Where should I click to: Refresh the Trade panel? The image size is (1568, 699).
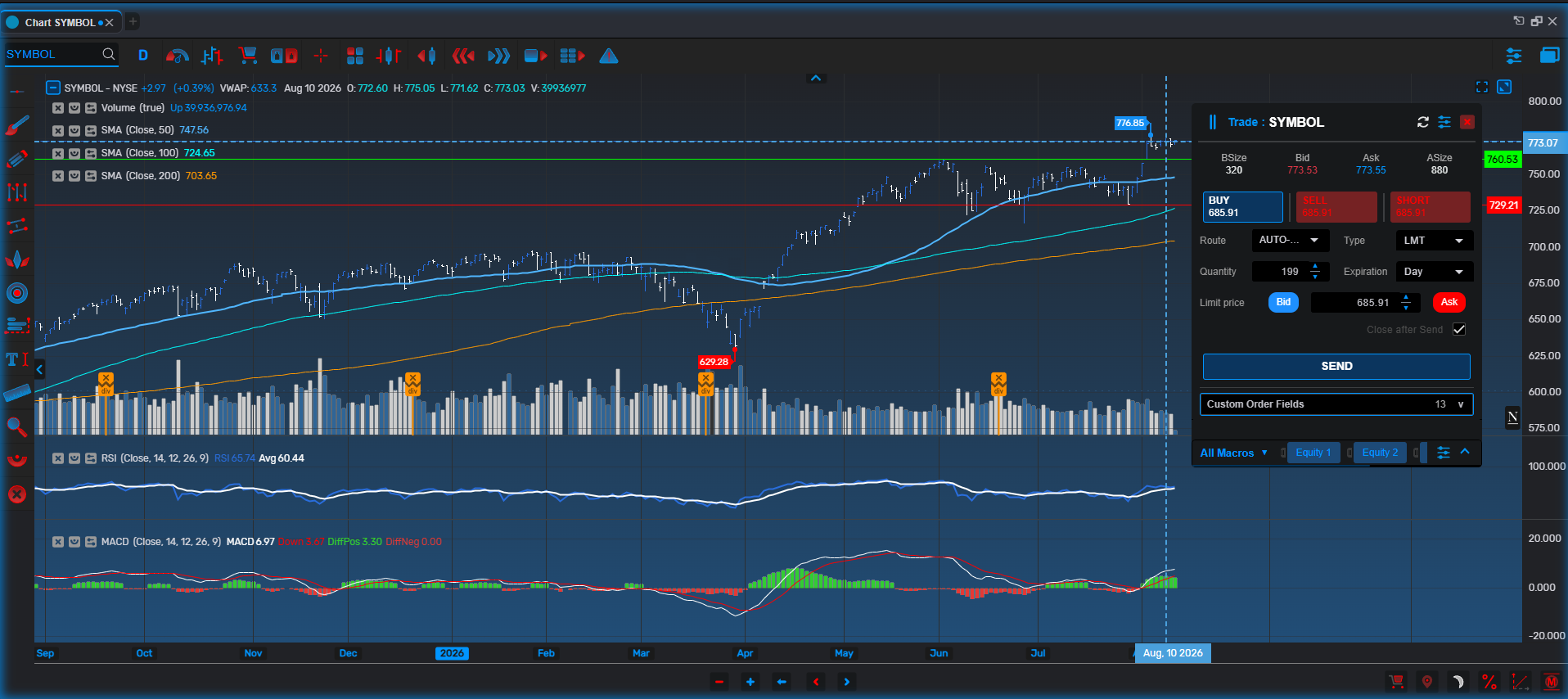1423,122
